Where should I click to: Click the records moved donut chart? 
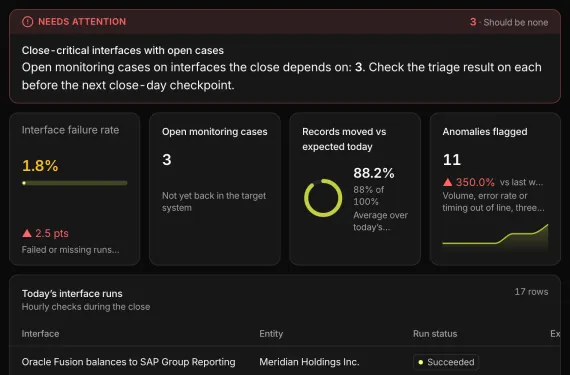323,198
